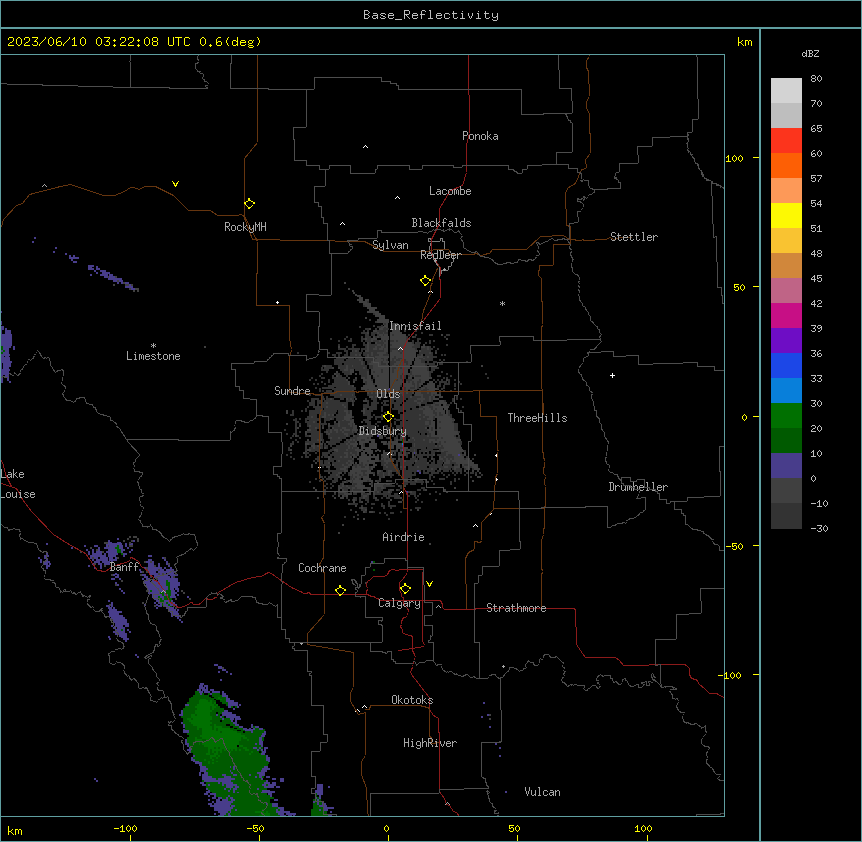Click the white asterisk marker east of Innisfail
Image resolution: width=862 pixels, height=842 pixels.
[x=502, y=303]
